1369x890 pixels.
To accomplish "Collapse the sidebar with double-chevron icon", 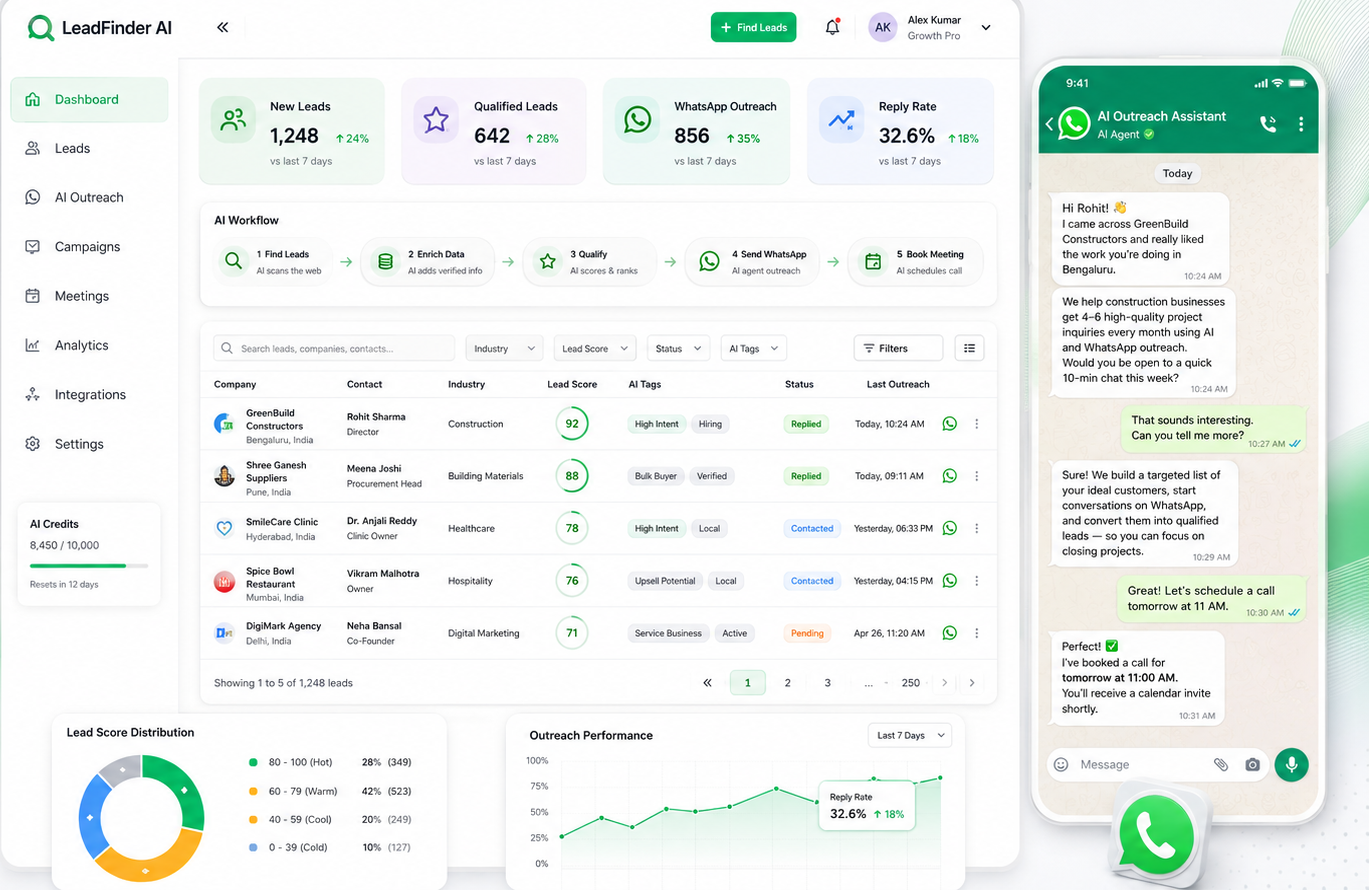I will tap(222, 27).
